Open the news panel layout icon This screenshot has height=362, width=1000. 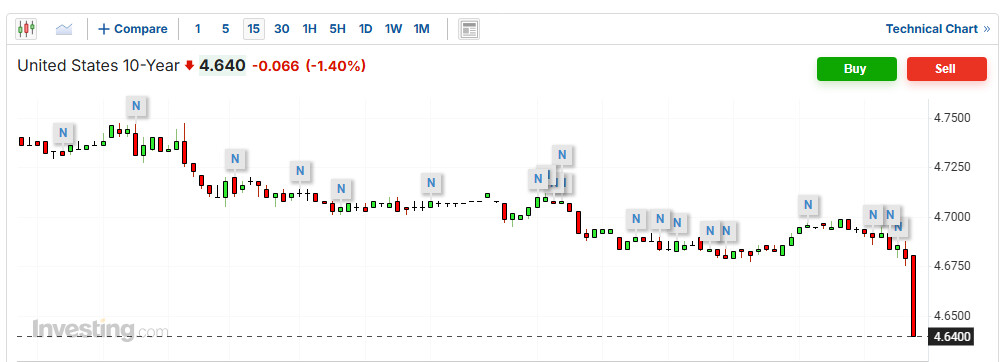(x=469, y=29)
